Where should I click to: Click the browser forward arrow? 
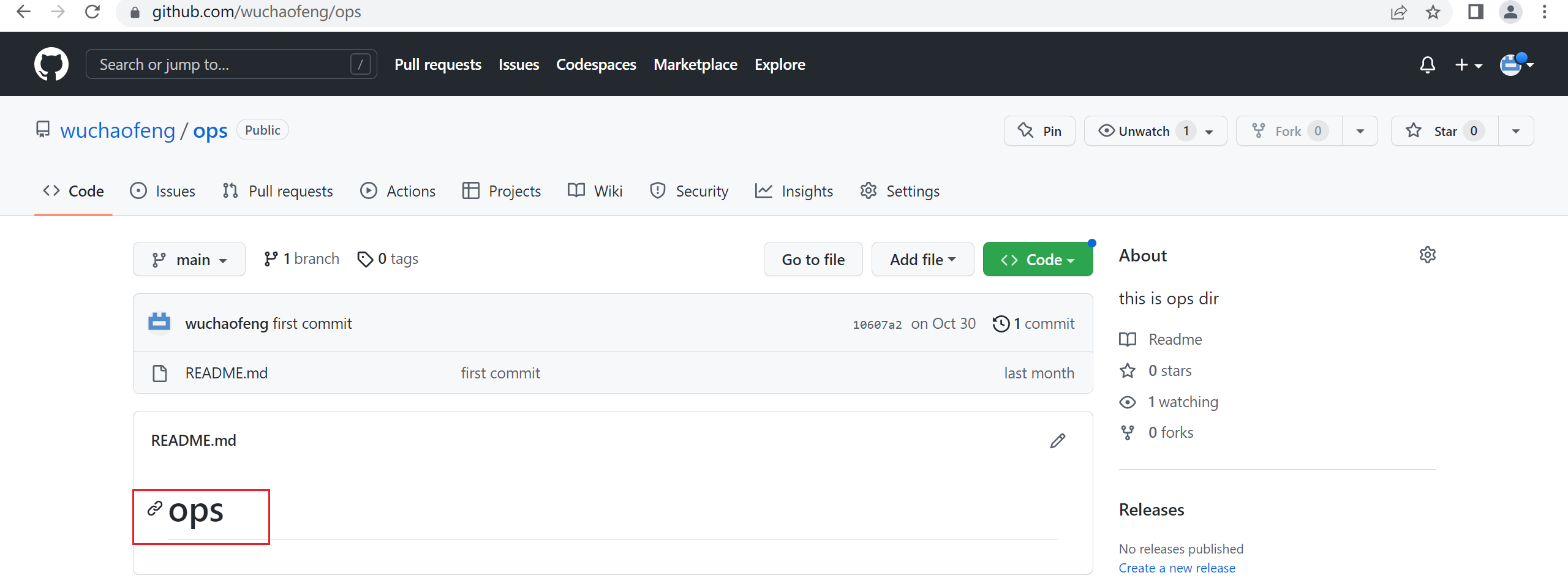point(58,12)
